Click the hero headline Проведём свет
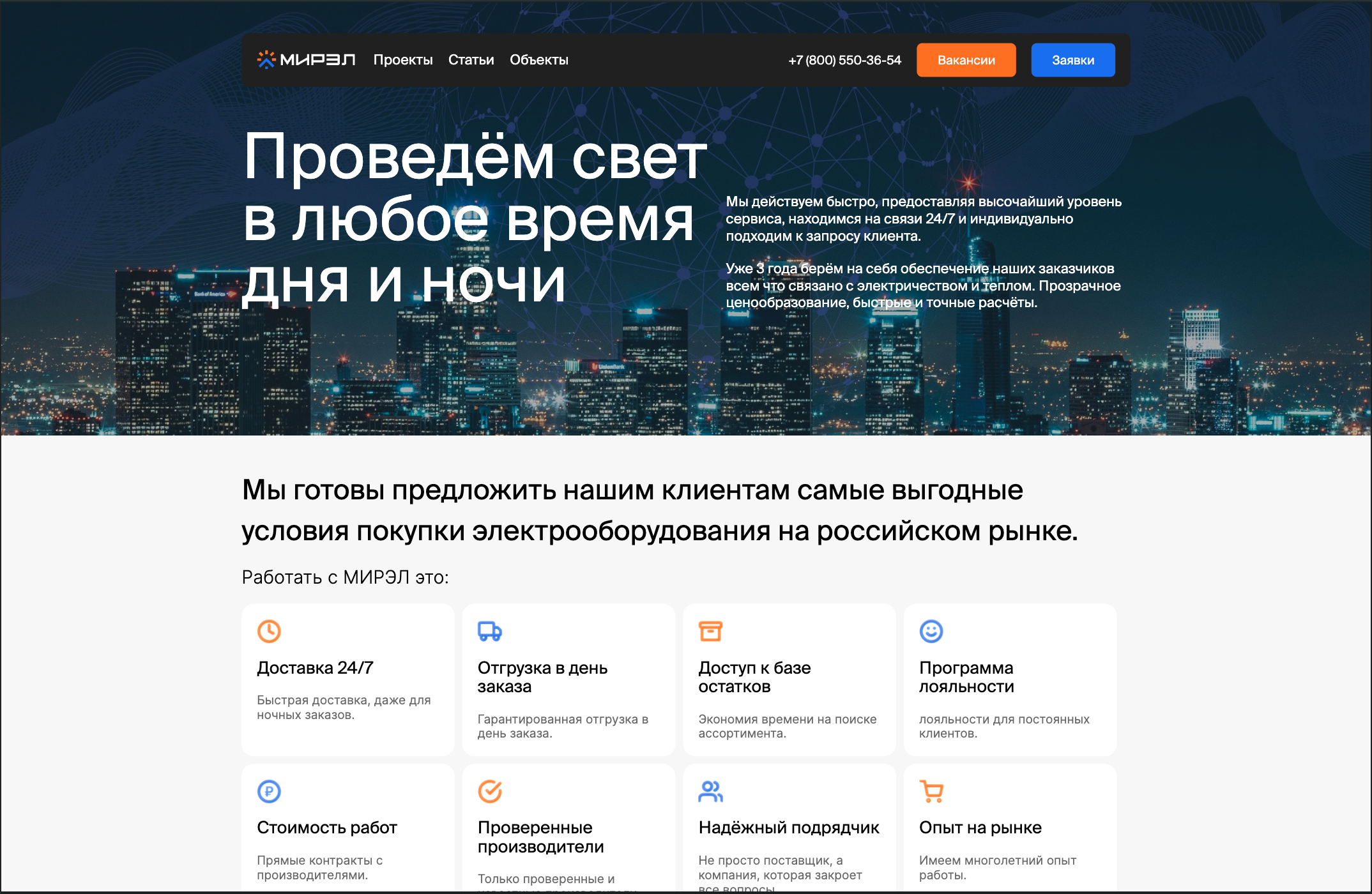The image size is (1372, 894). (x=475, y=157)
